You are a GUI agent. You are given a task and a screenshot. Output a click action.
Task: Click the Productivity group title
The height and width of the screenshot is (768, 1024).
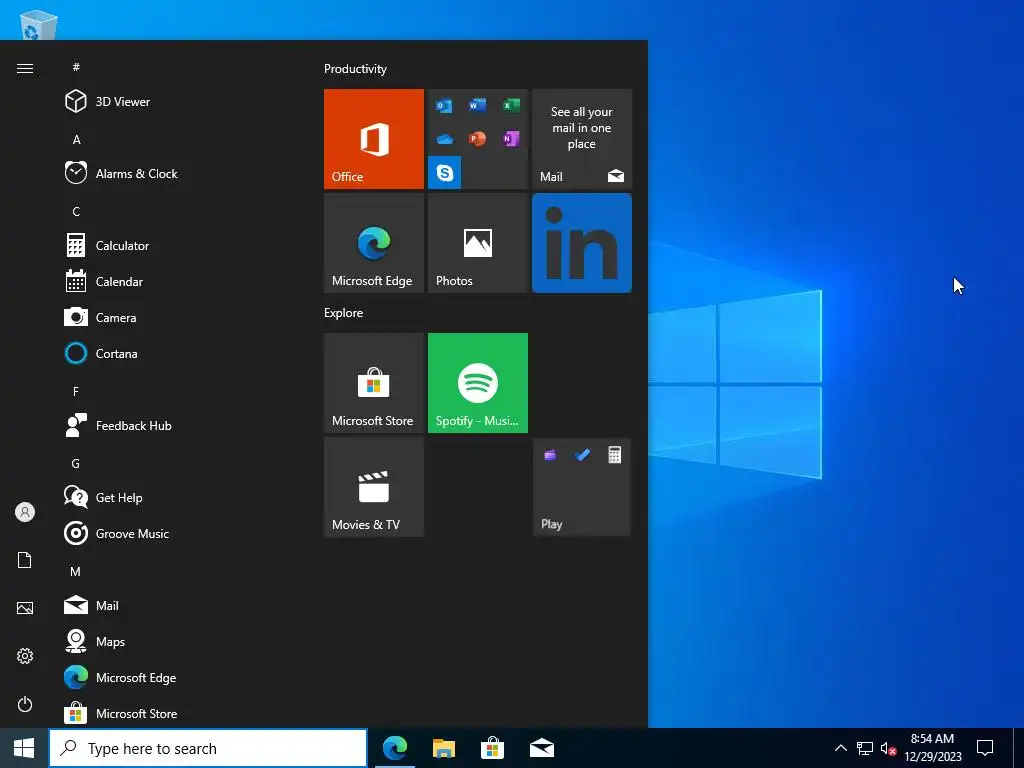point(355,69)
